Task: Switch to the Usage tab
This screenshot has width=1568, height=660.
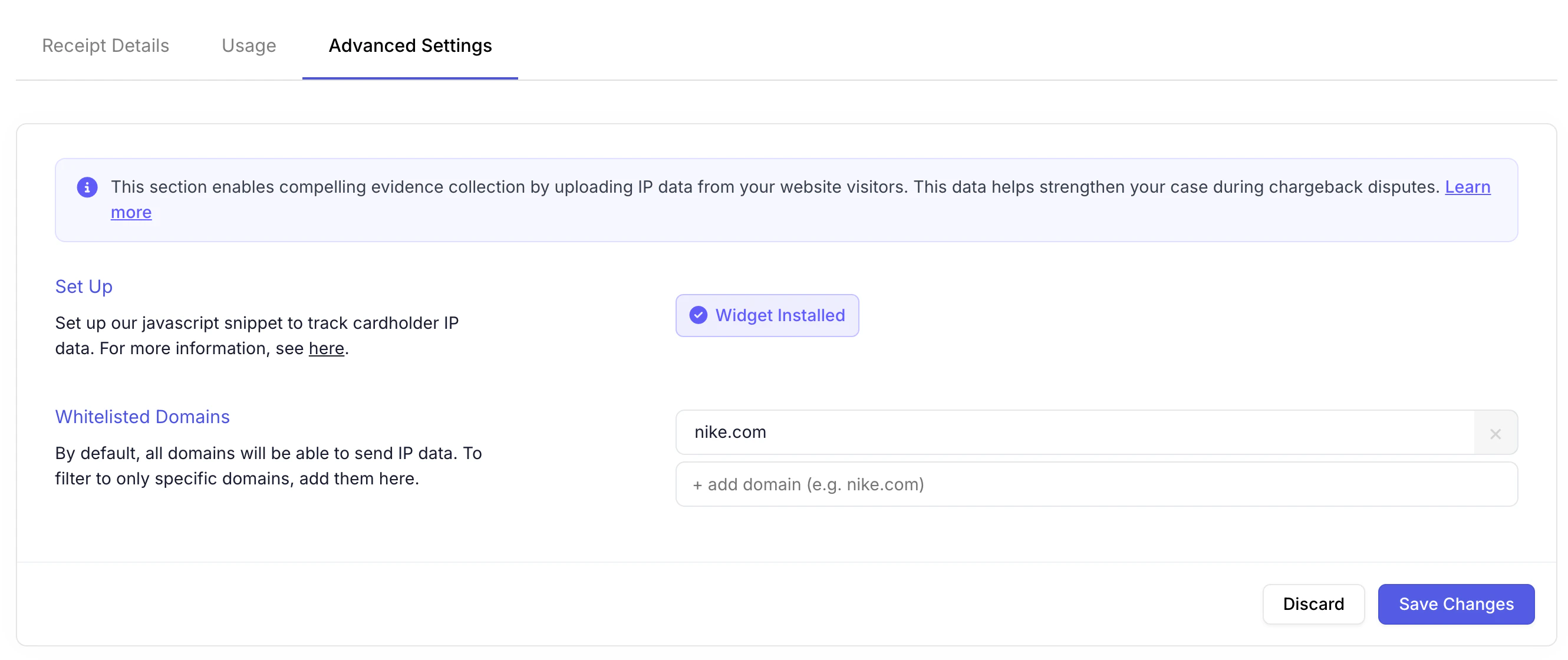Action: pyautogui.click(x=248, y=45)
